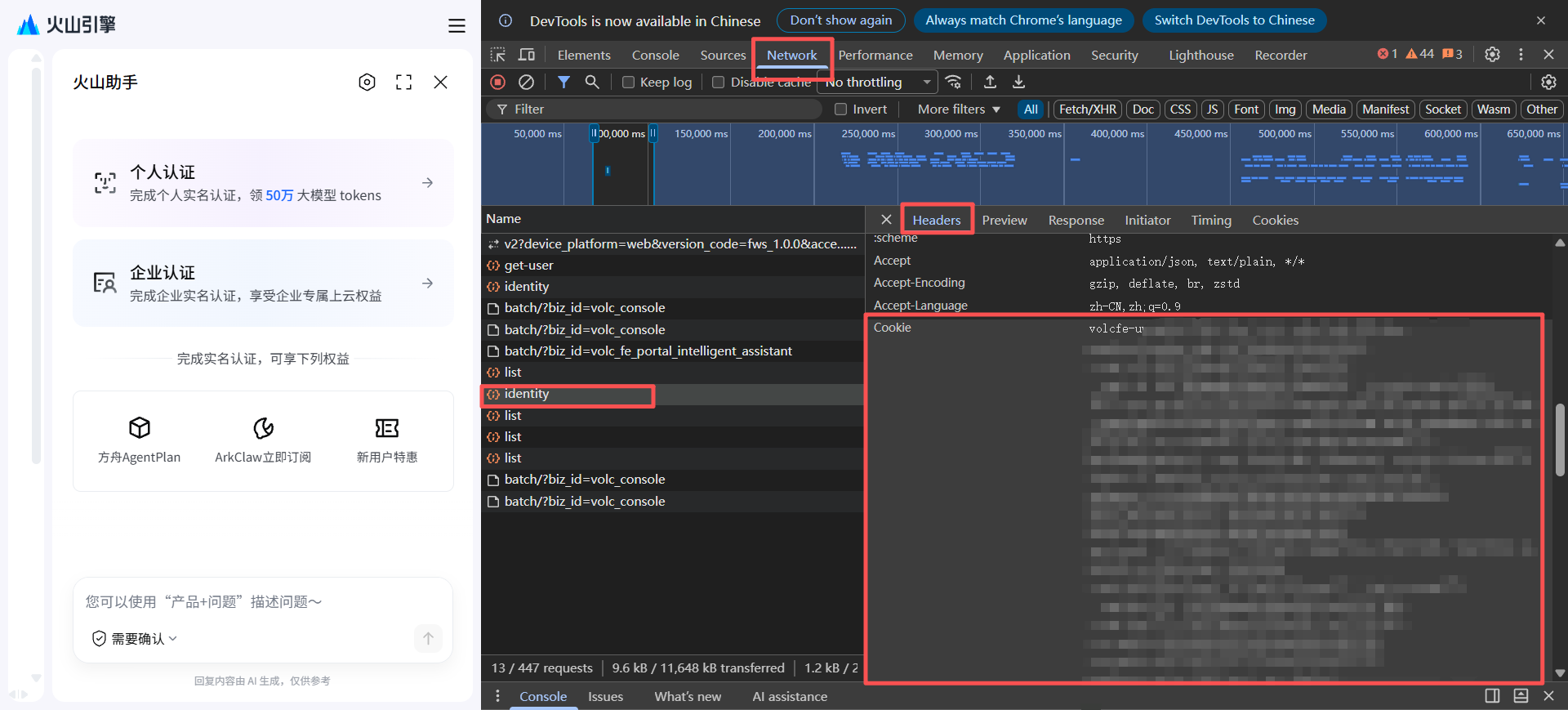Click the network Filter input field
This screenshot has height=710, width=1568.
click(655, 109)
